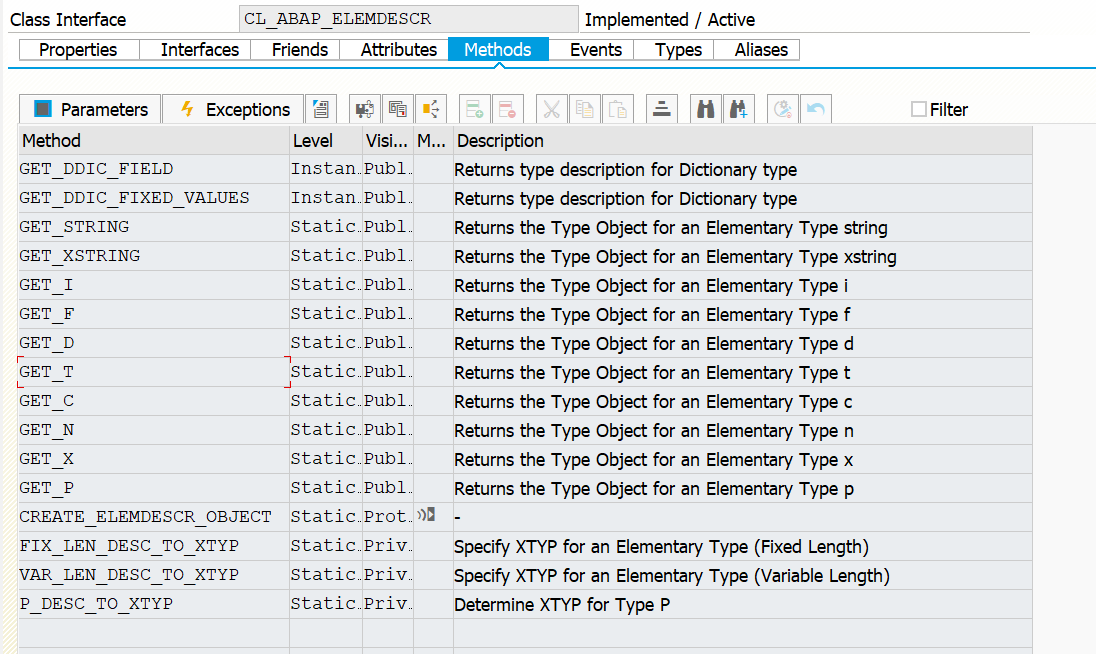1096x654 pixels.
Task: Click 'Determine XTYP for Type P' description
Action: (742, 604)
